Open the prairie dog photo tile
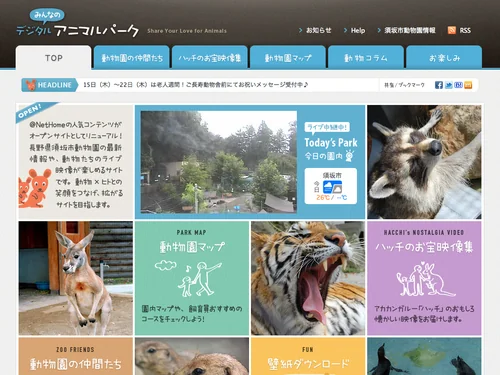The height and width of the screenshot is (375, 500). [x=192, y=356]
